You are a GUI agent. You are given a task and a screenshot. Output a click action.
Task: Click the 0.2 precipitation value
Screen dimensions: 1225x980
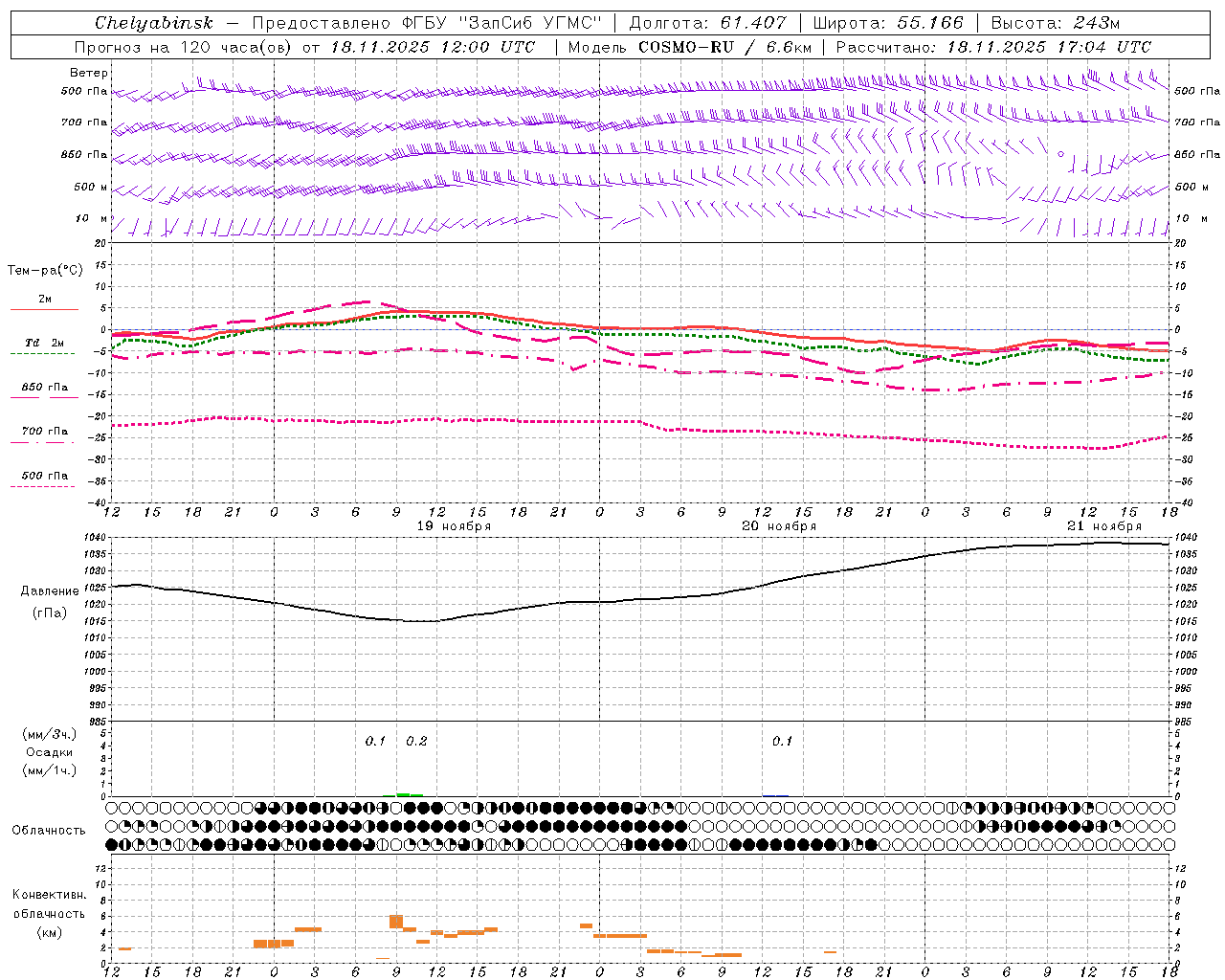417,741
